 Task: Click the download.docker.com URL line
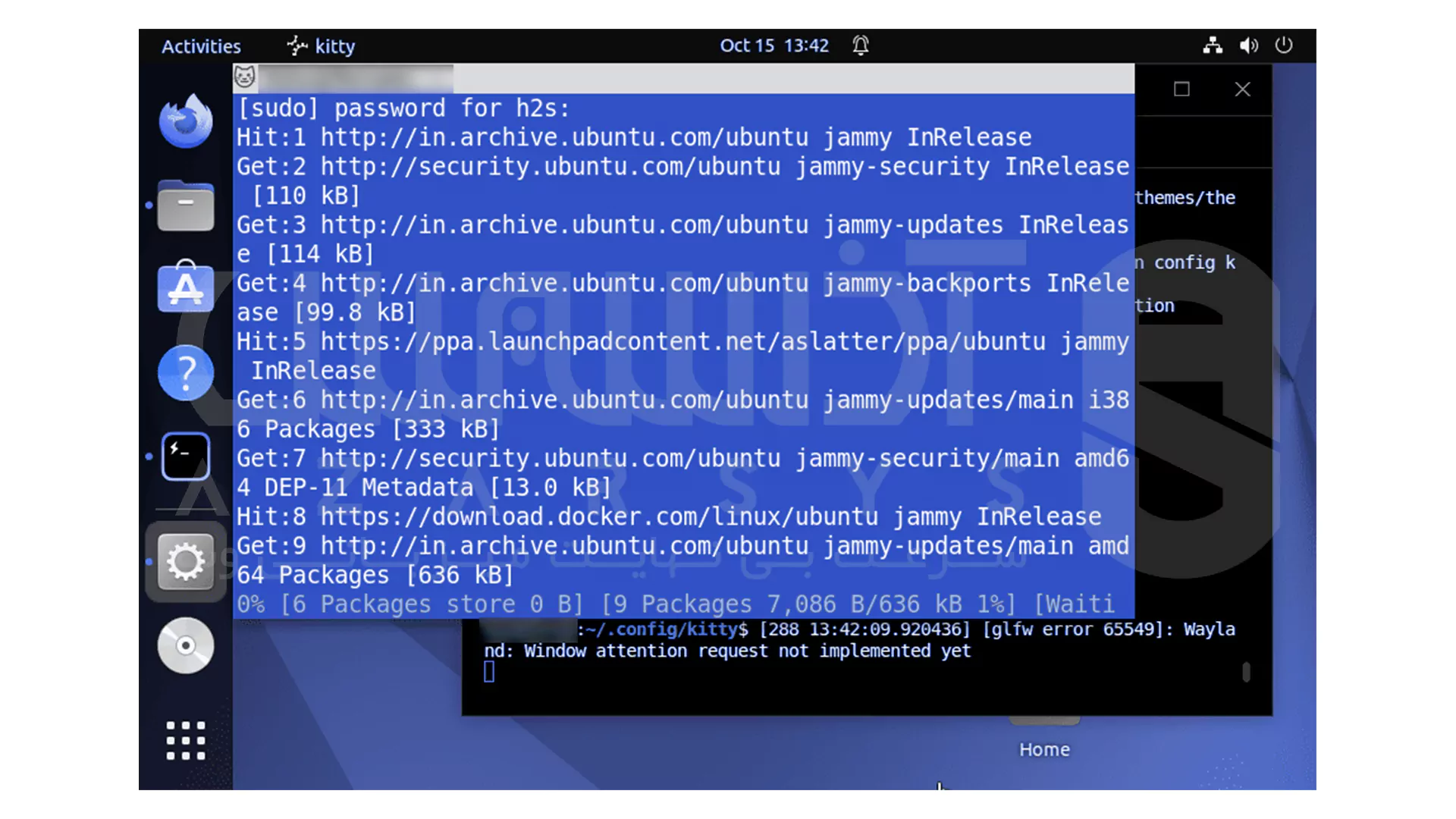[x=669, y=517]
